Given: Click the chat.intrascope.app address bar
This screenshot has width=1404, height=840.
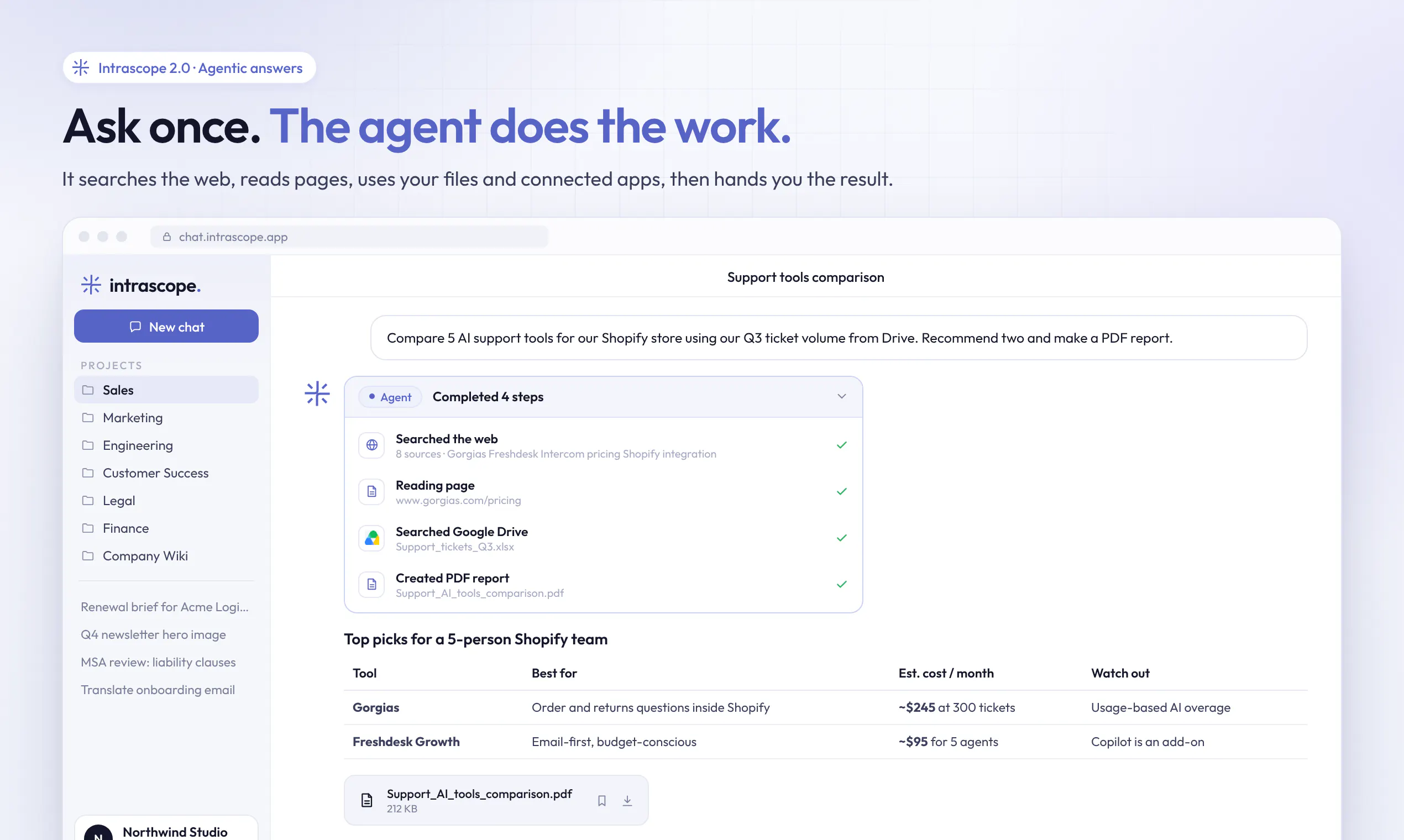Looking at the screenshot, I should pos(349,237).
